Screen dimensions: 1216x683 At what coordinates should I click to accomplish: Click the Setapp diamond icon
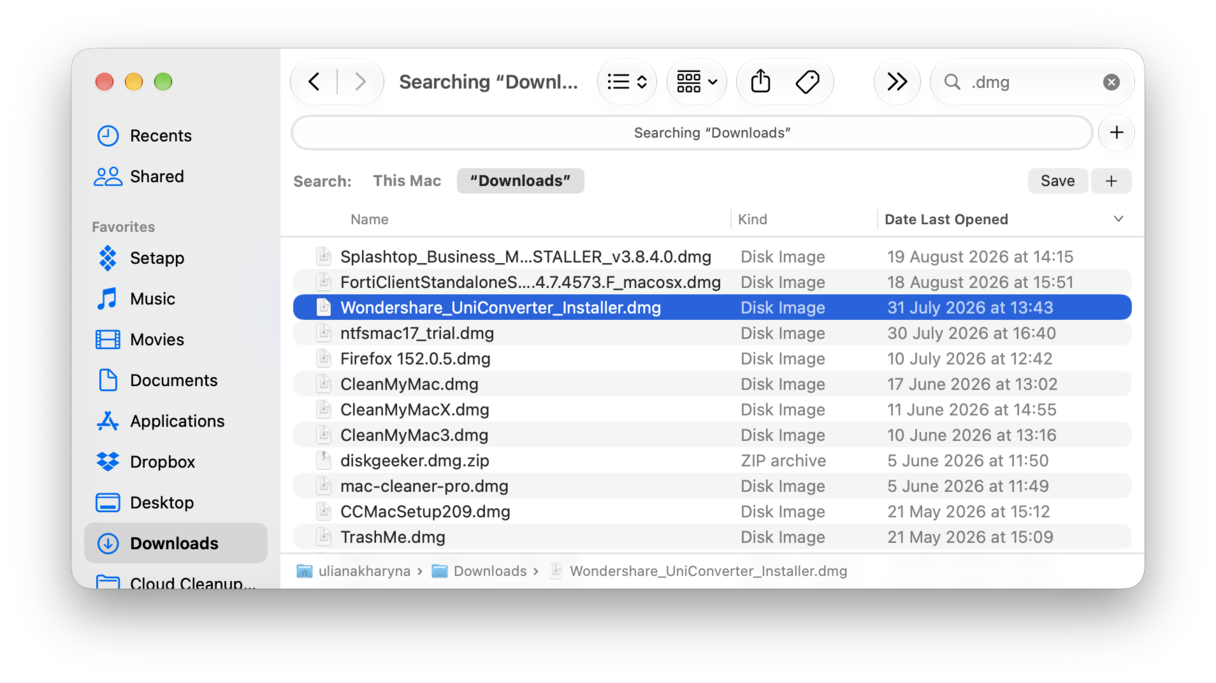(108, 258)
